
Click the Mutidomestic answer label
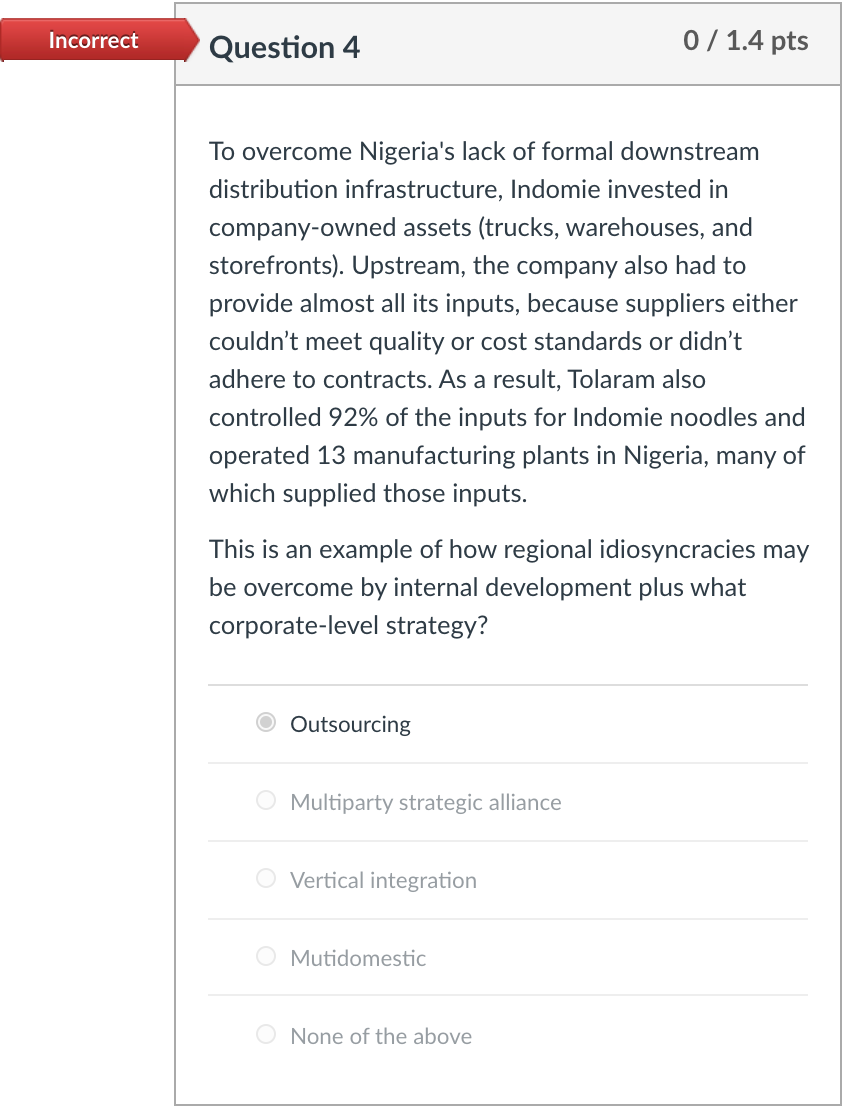click(x=358, y=958)
